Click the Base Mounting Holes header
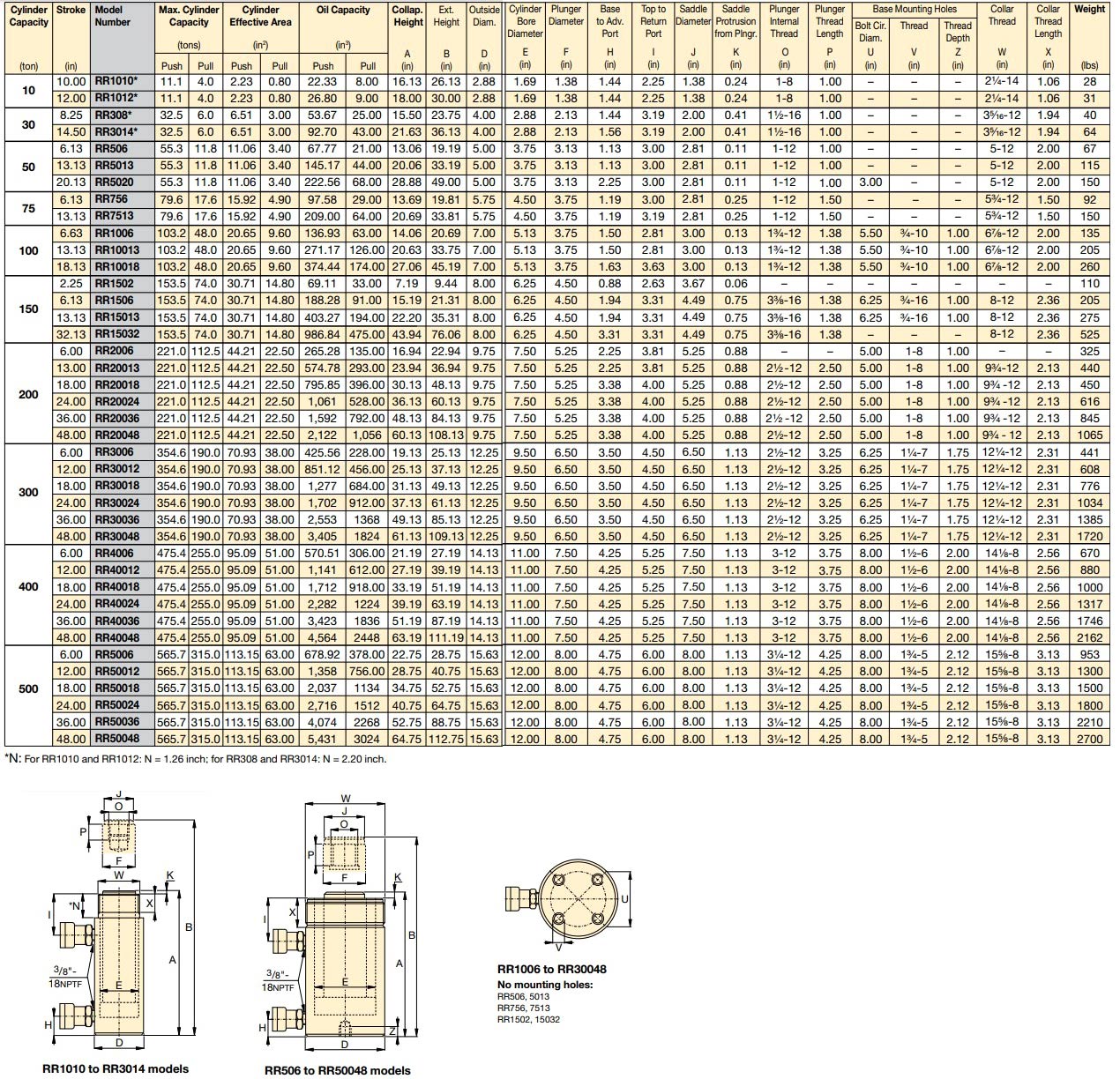 pyautogui.click(x=914, y=9)
